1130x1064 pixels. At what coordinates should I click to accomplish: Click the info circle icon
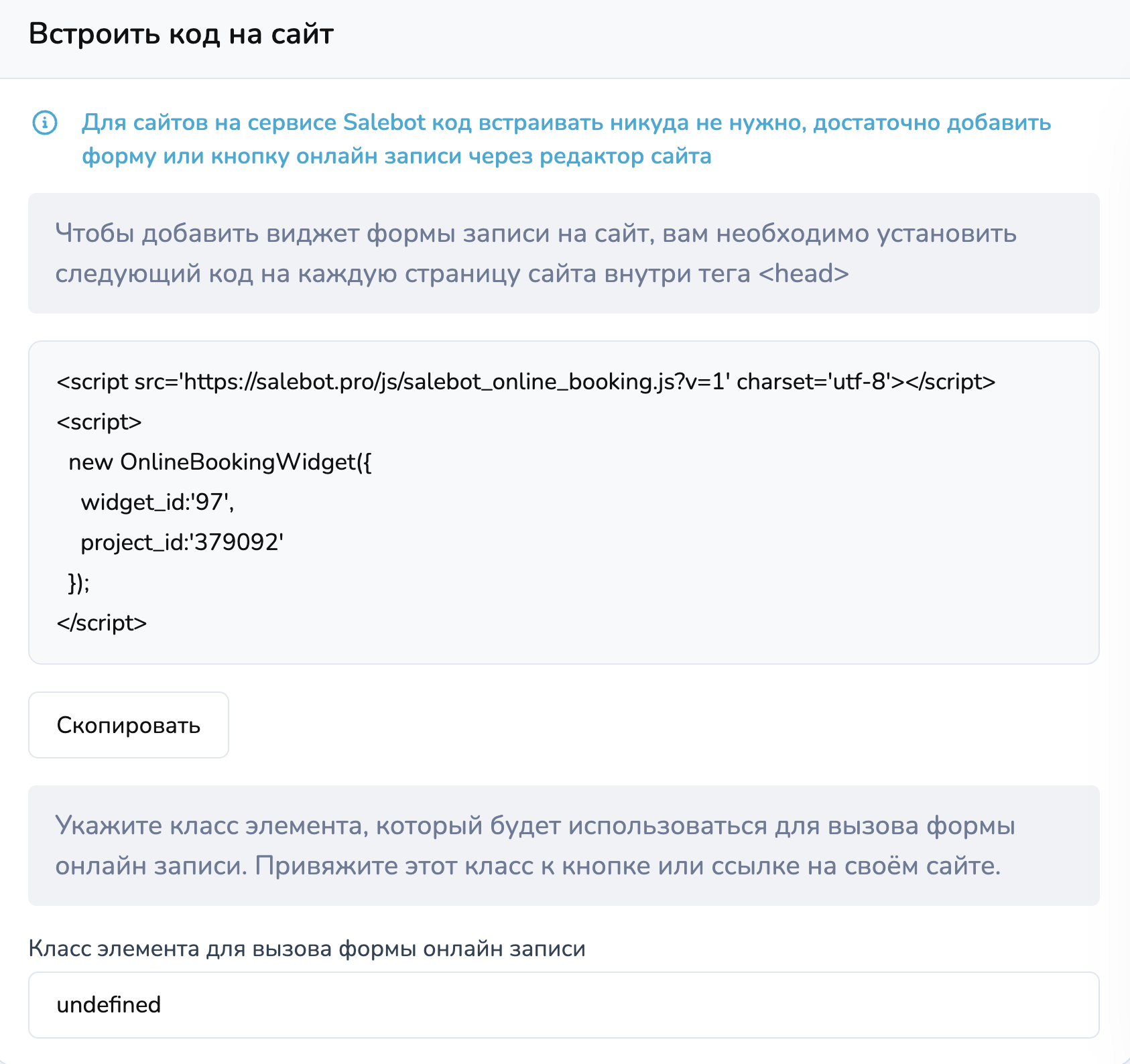pos(45,123)
